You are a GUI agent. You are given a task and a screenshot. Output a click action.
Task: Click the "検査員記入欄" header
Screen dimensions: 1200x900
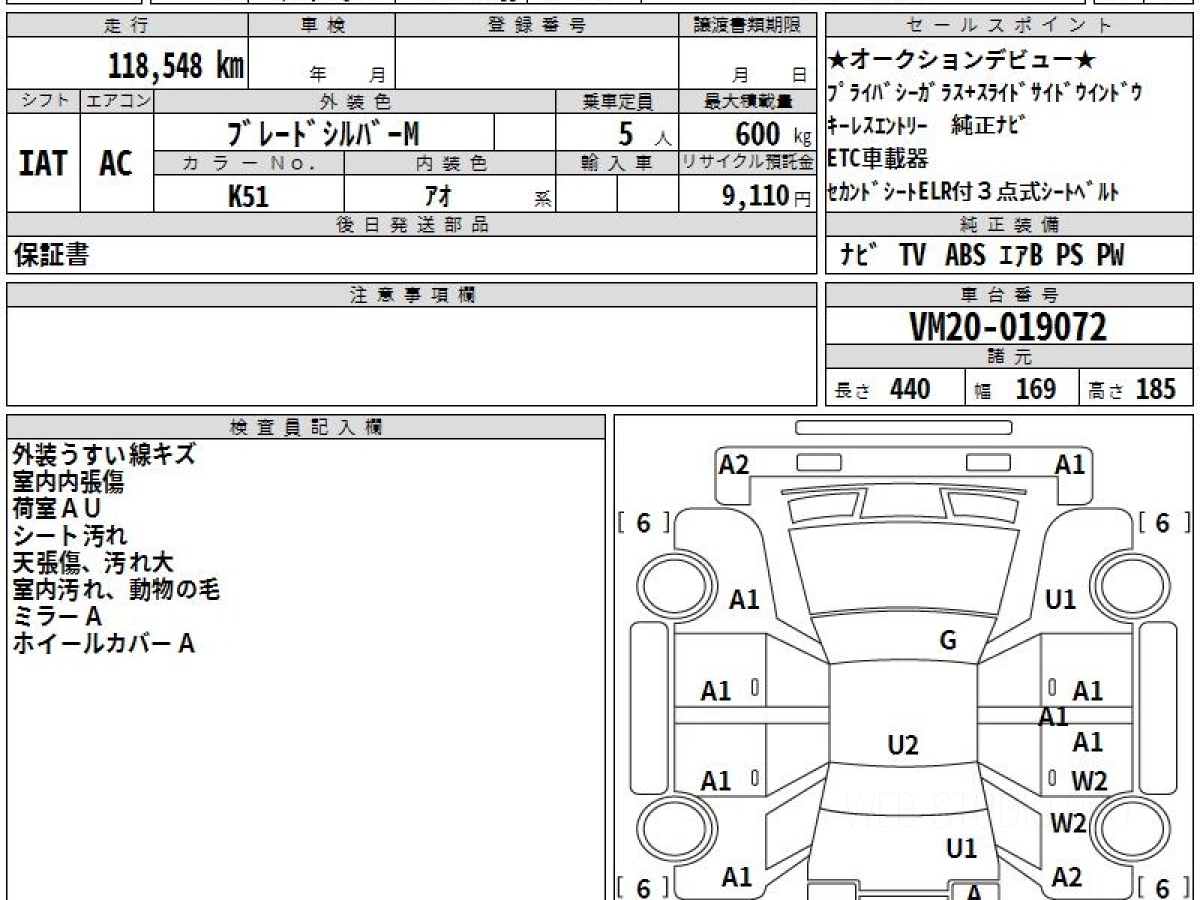point(306,426)
